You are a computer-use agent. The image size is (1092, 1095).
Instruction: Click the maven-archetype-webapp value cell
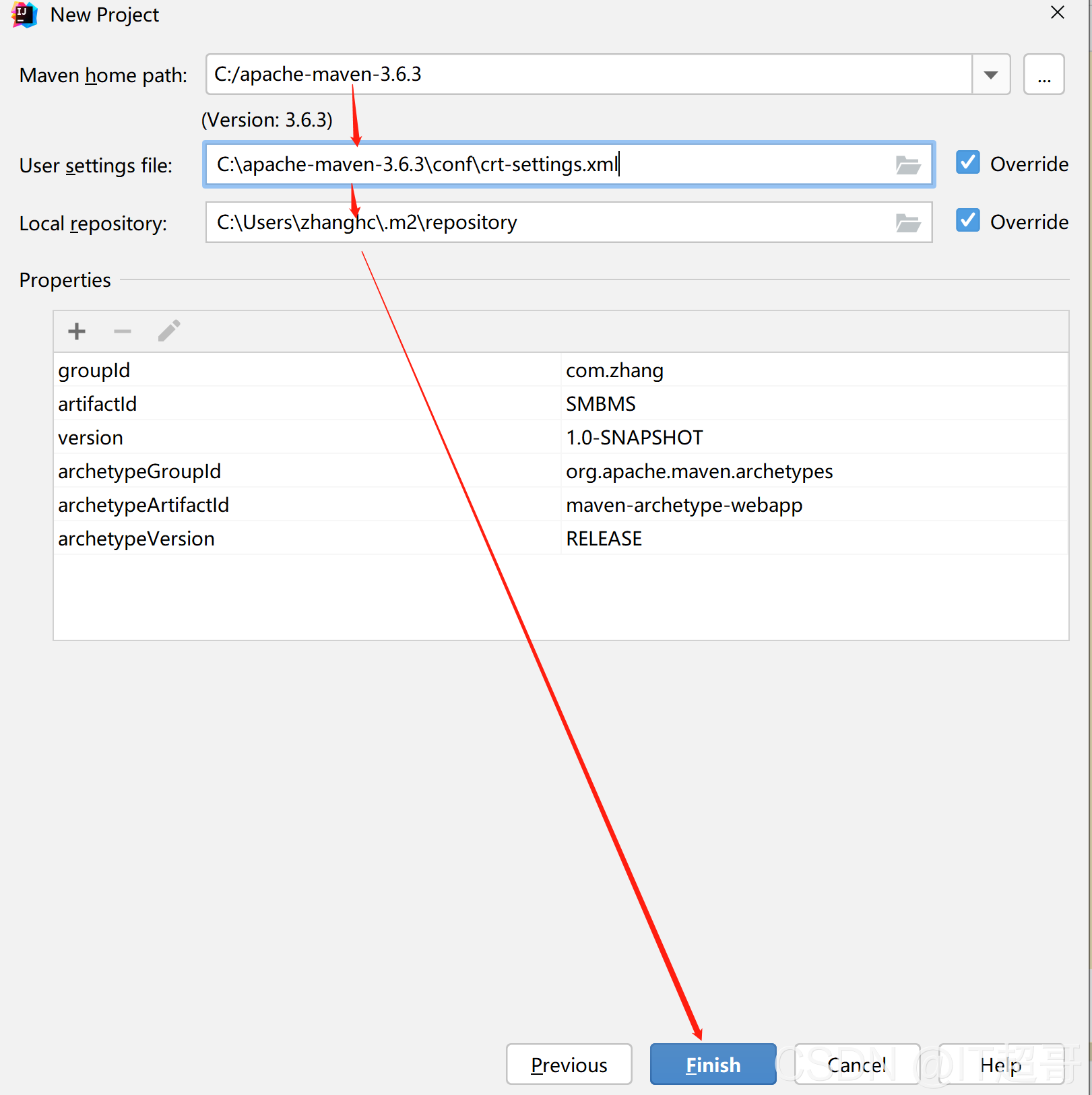[x=814, y=504]
